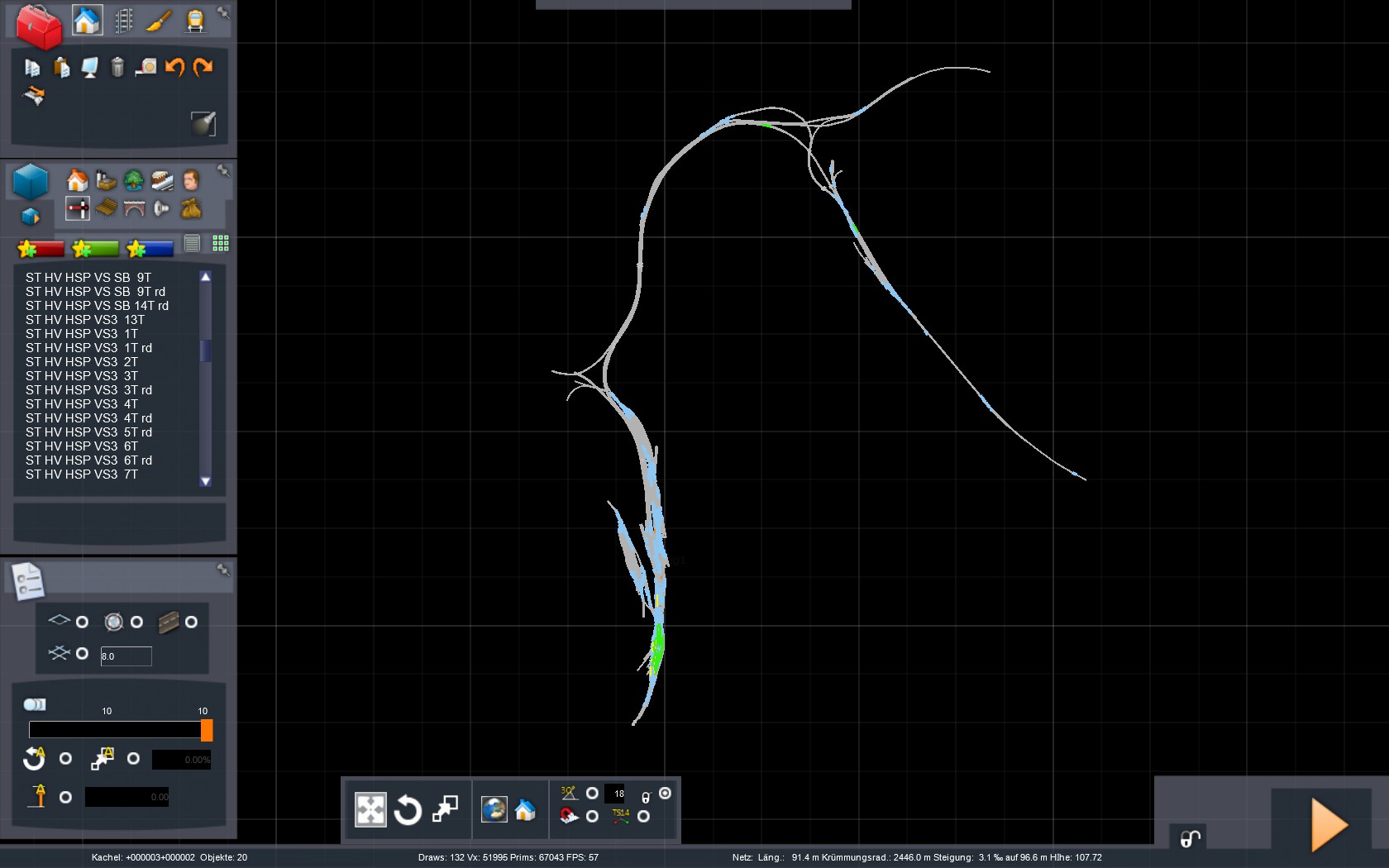Click the object list scroll-down arrow
The width and height of the screenshot is (1389, 868).
(x=206, y=481)
